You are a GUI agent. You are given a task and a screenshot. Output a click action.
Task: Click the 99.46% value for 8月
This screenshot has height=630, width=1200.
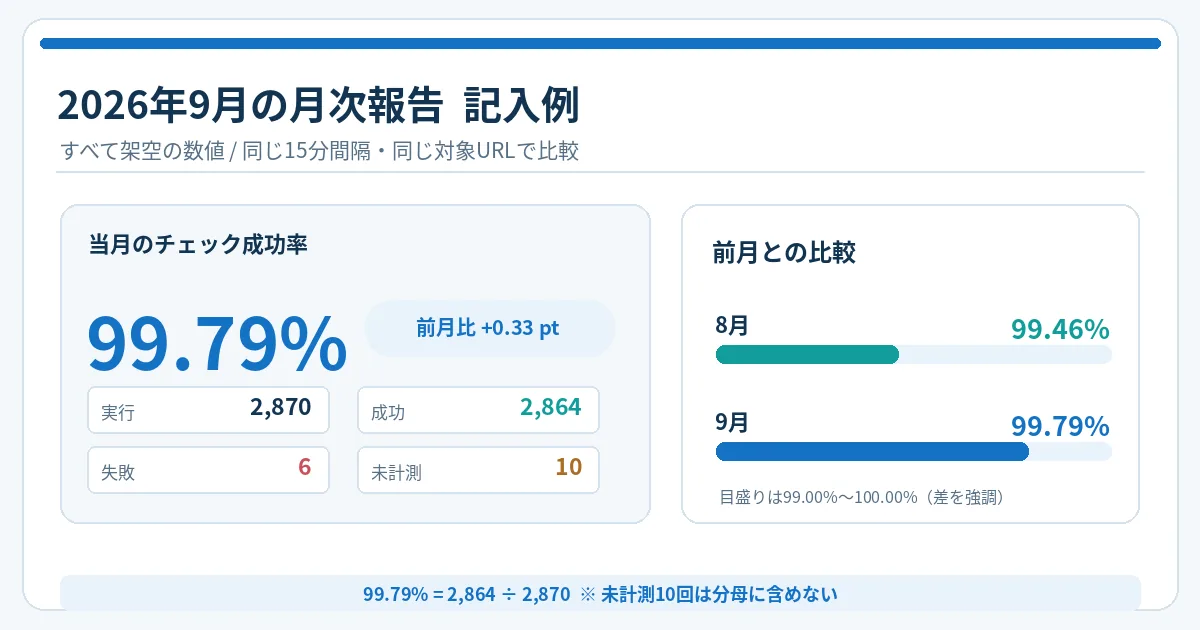1060,329
